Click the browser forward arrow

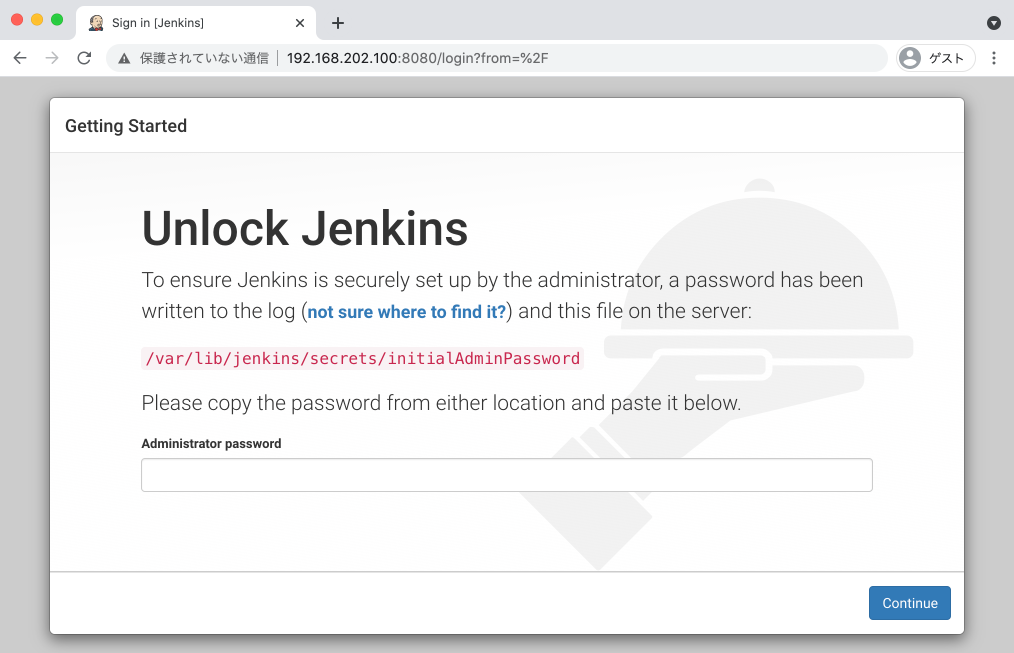(x=52, y=58)
